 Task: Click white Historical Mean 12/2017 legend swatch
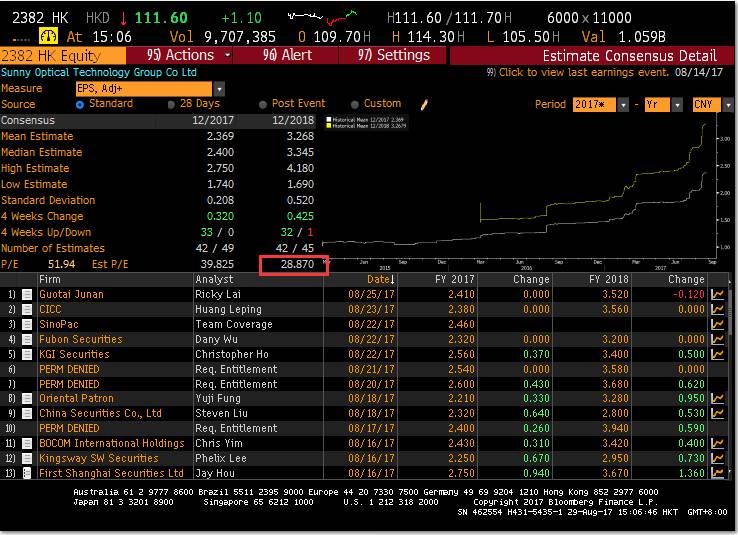click(329, 120)
